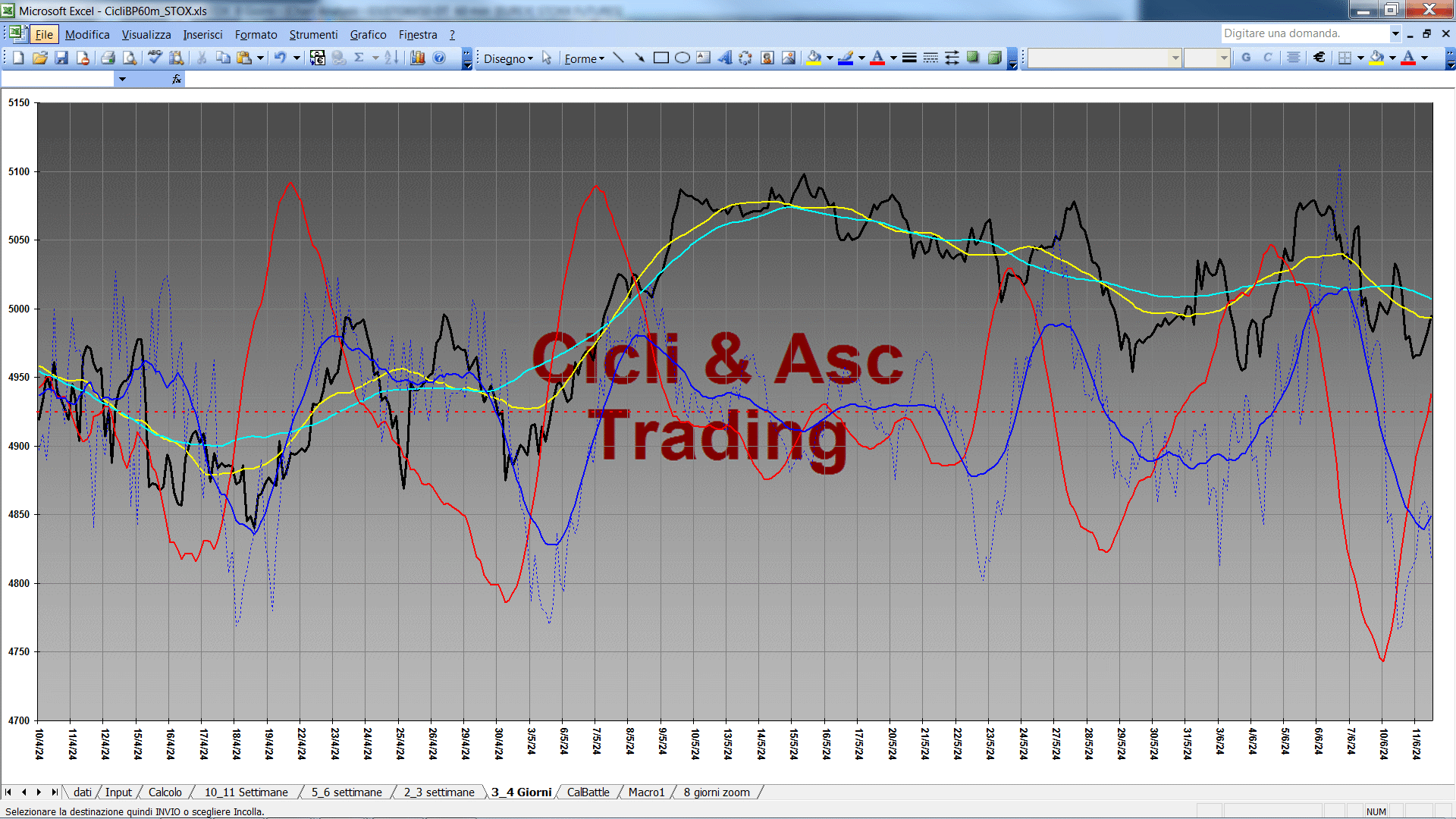Image resolution: width=1456 pixels, height=819 pixels.
Task: Insert Clip Art
Action: point(767,58)
